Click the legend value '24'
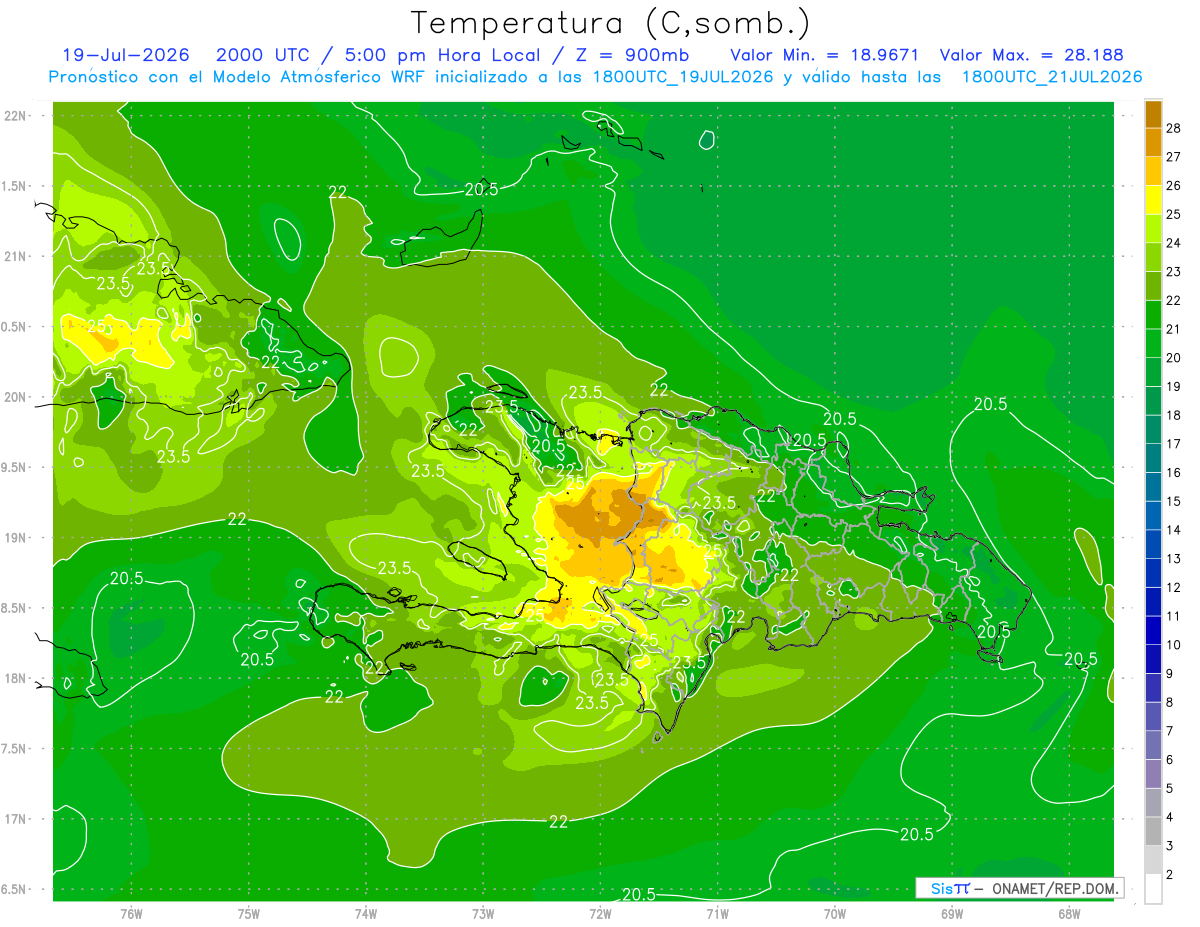This screenshot has height=927, width=1200. point(1174,243)
